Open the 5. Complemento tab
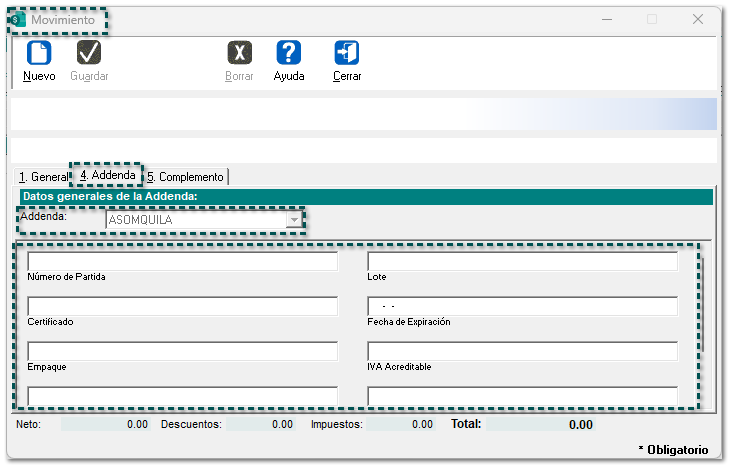Screen dimensions: 731x468 [x=185, y=177]
